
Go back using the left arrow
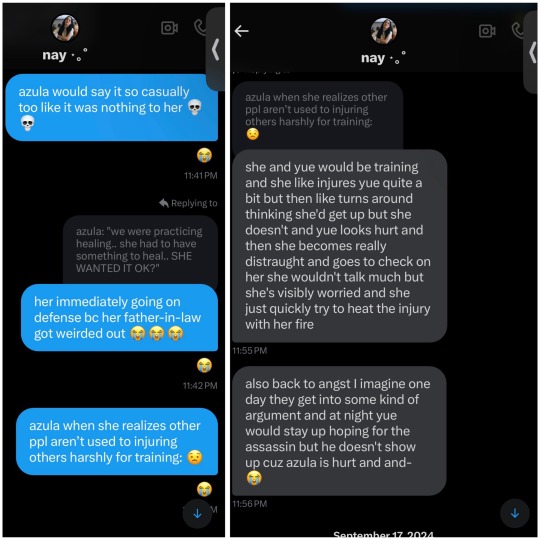pyautogui.click(x=241, y=31)
